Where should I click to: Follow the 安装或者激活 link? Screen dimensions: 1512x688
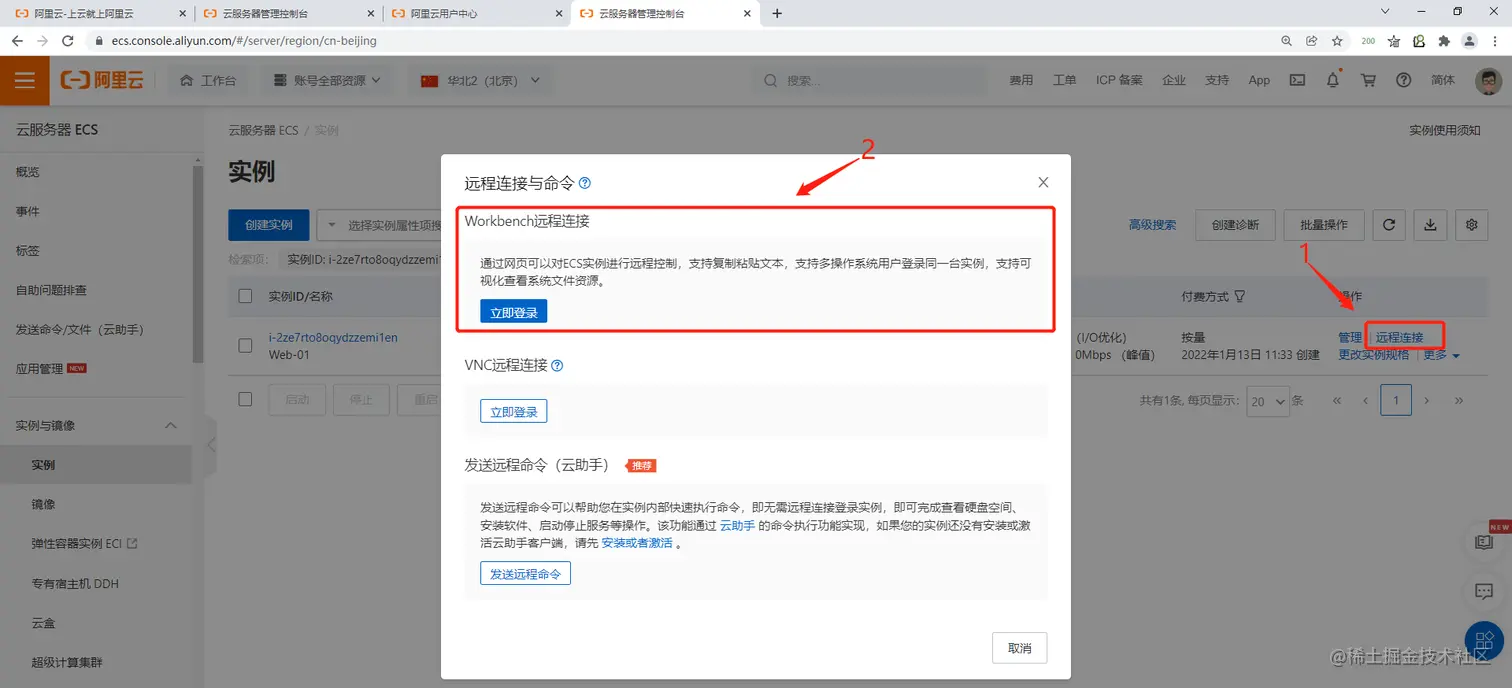tap(637, 544)
